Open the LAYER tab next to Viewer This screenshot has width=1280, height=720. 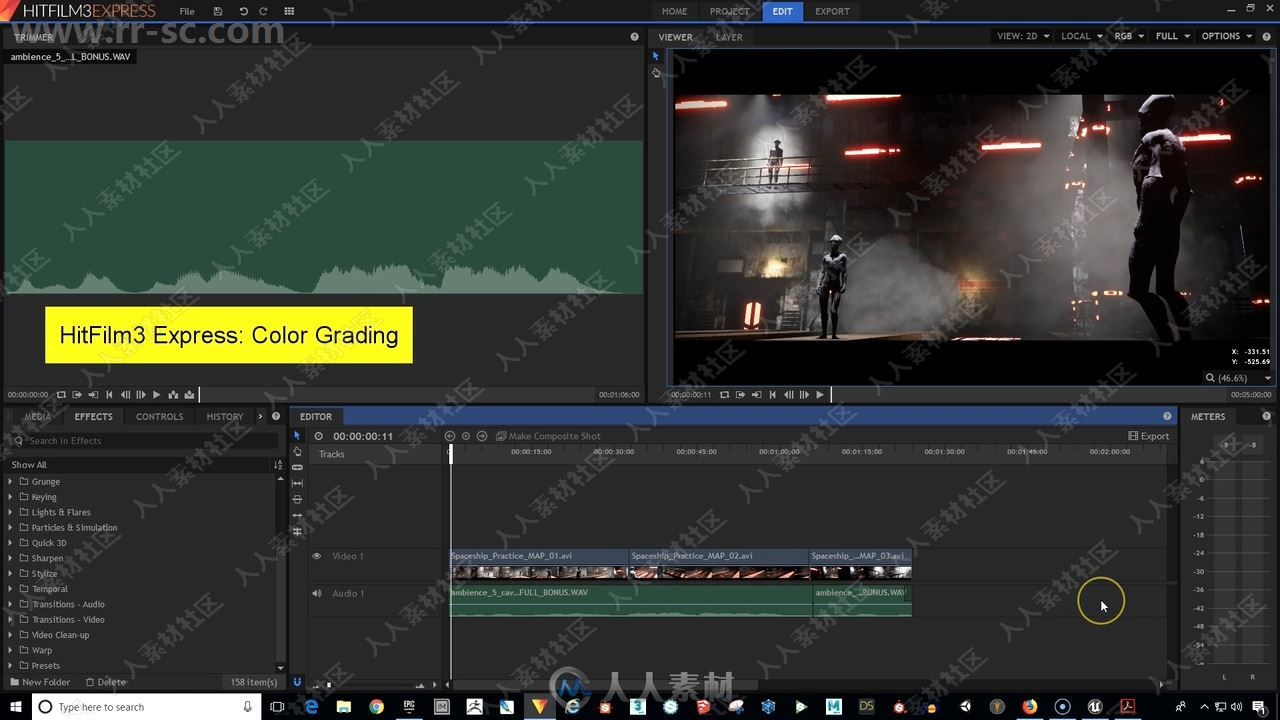pos(729,37)
